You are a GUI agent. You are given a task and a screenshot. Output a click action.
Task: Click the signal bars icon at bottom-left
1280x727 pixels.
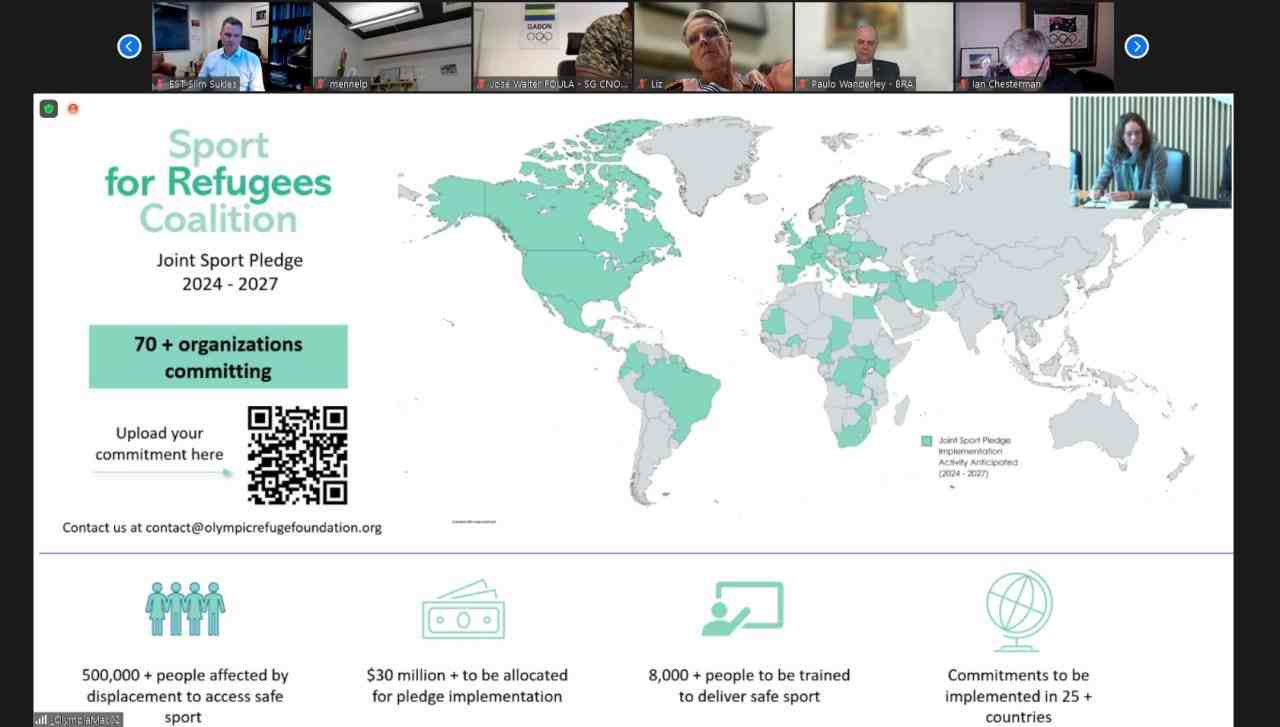pyautogui.click(x=41, y=719)
